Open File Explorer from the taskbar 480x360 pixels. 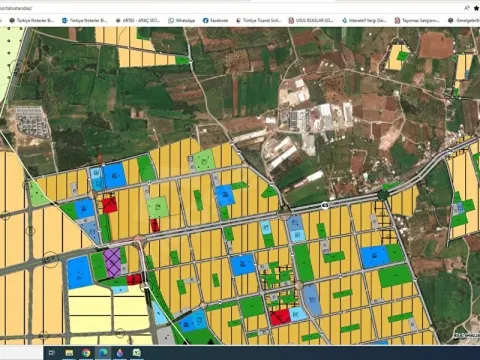[69, 352]
